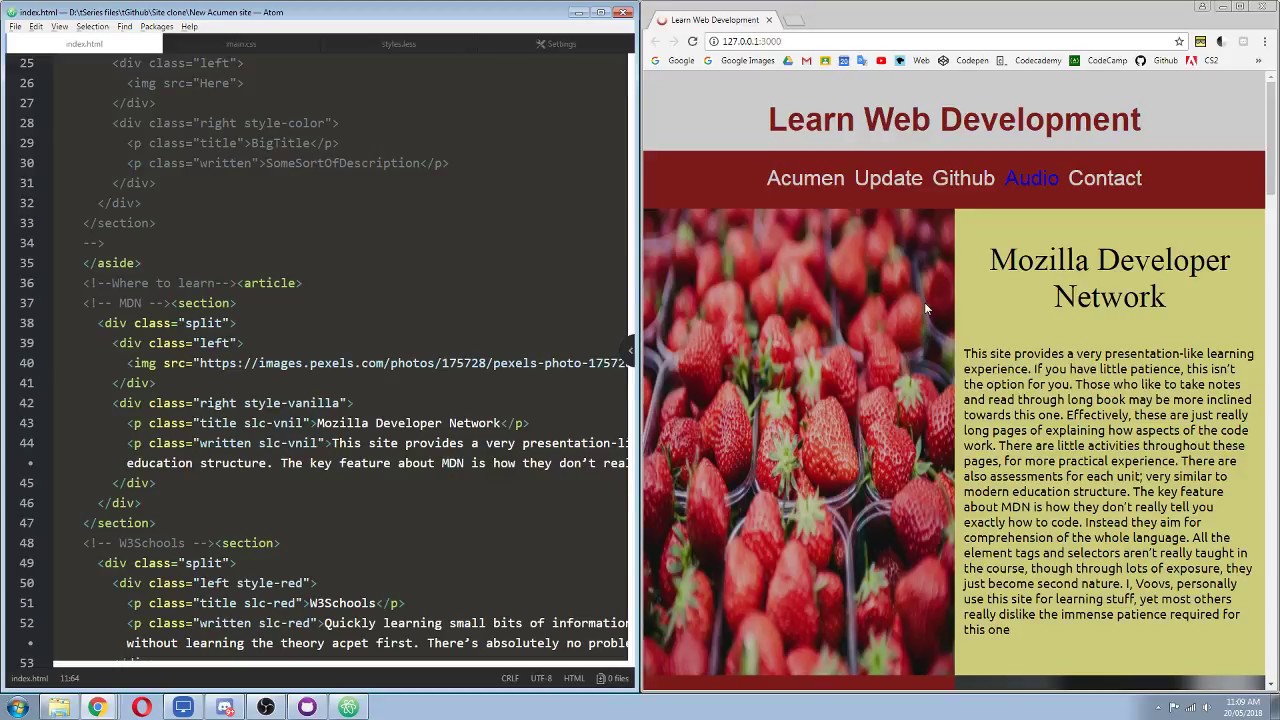1280x720 pixels.
Task: Change the HTML grammar selector
Action: tap(574, 678)
